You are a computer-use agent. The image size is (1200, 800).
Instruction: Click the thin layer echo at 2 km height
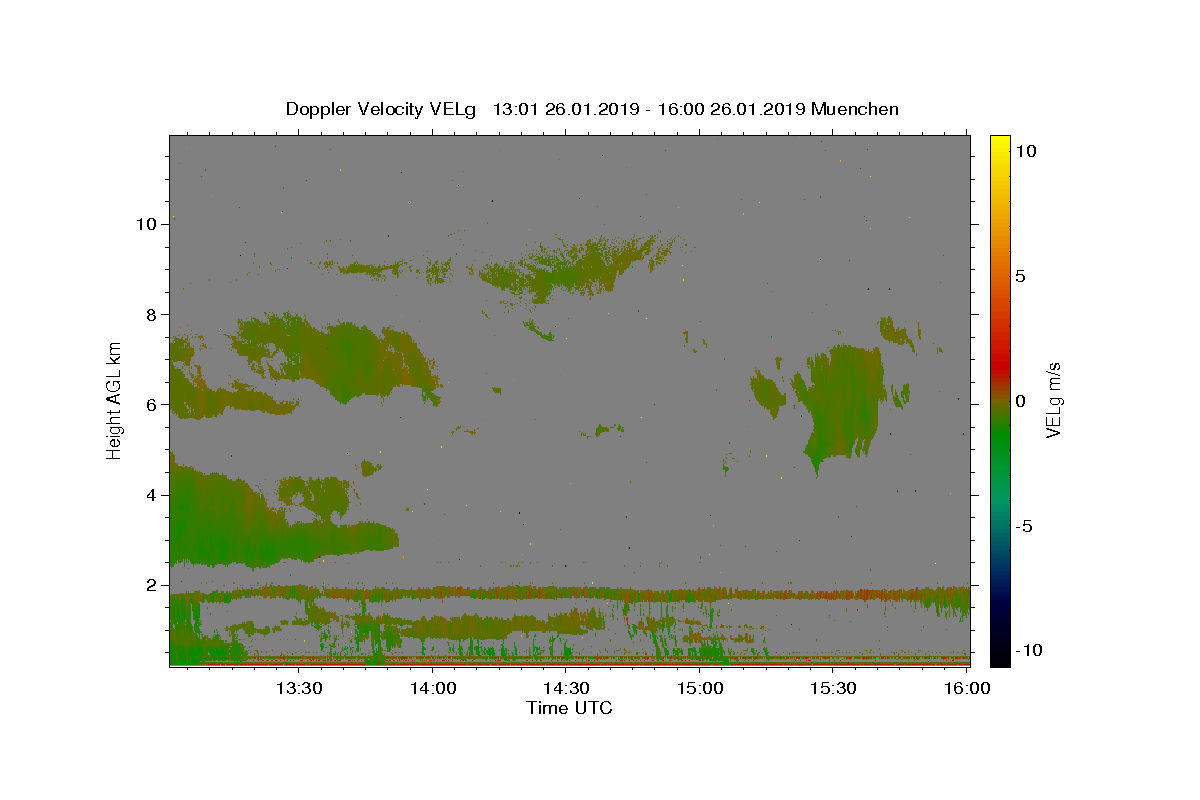pyautogui.click(x=569, y=593)
